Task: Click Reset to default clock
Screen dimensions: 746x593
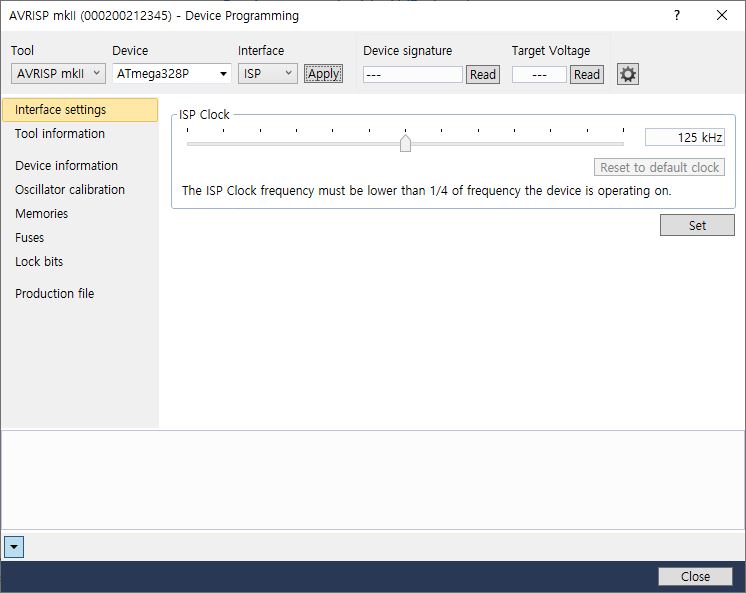Action: pos(659,168)
